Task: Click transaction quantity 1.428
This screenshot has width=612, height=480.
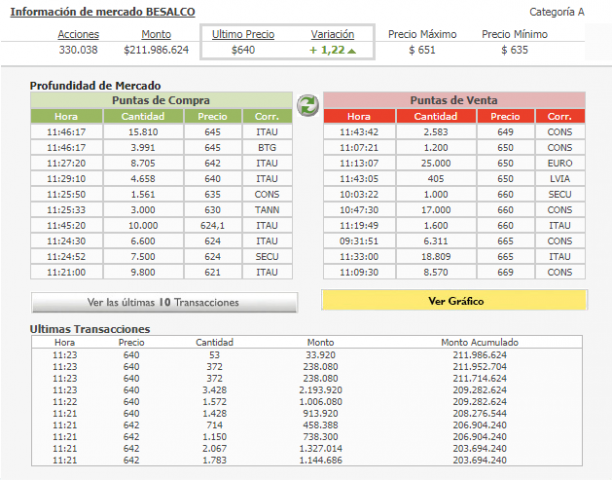Action: 214,414
